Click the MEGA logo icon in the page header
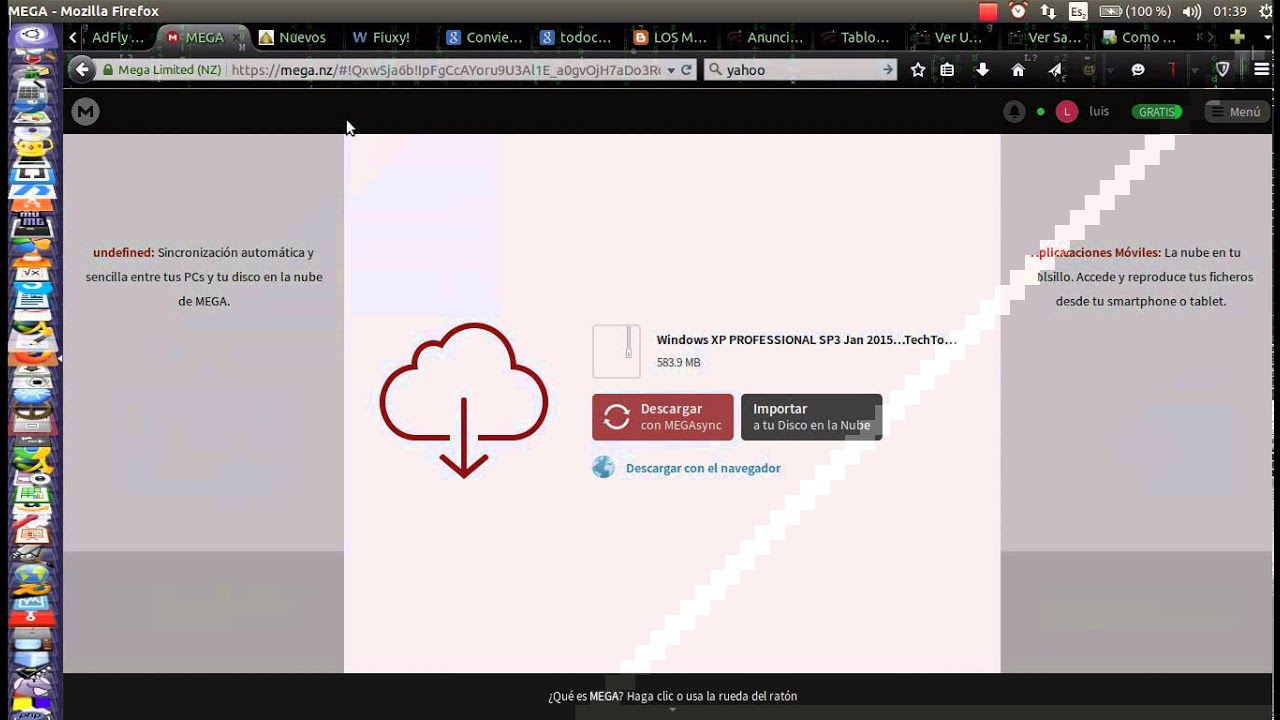Screen dimensions: 1280x720 click(85, 112)
